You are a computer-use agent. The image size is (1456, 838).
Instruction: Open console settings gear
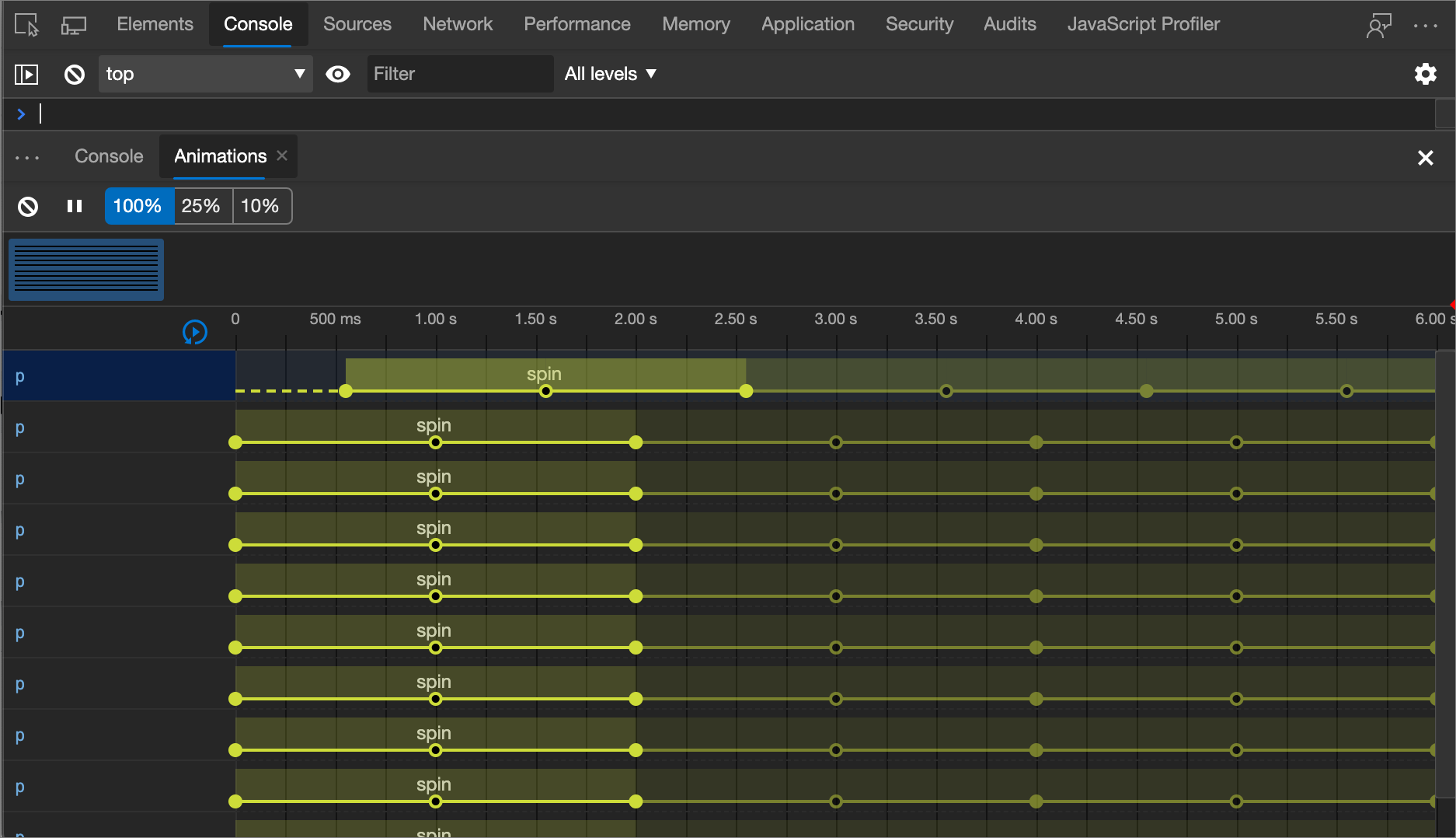tap(1425, 74)
